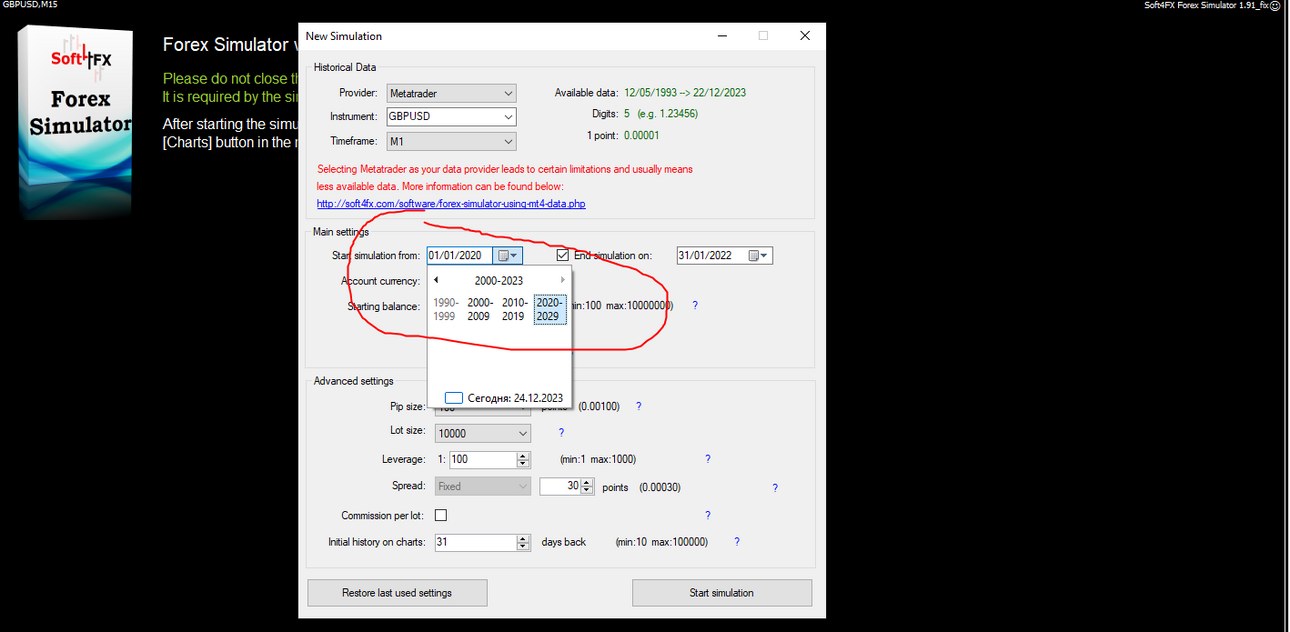Increase the Leverage value with up stepper
Screen dimensions: 1290x632
[x=523, y=456]
